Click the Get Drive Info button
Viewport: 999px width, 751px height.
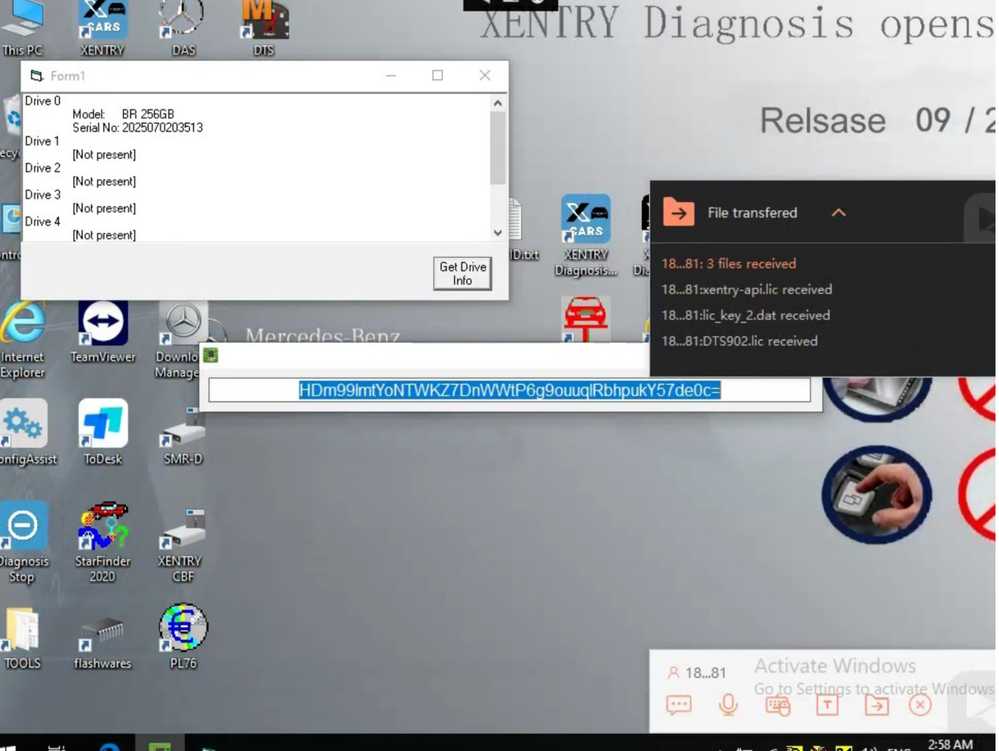[462, 273]
